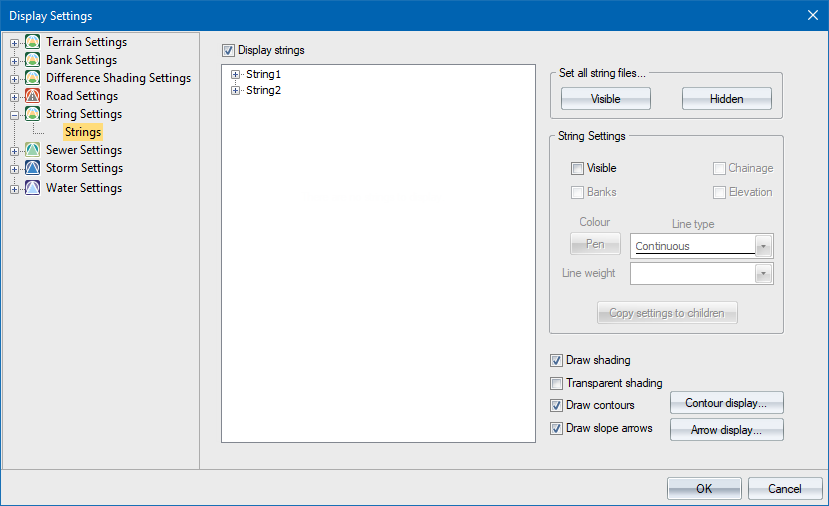The height and width of the screenshot is (506, 829).
Task: Click the Pen colour button
Action: coord(595,245)
